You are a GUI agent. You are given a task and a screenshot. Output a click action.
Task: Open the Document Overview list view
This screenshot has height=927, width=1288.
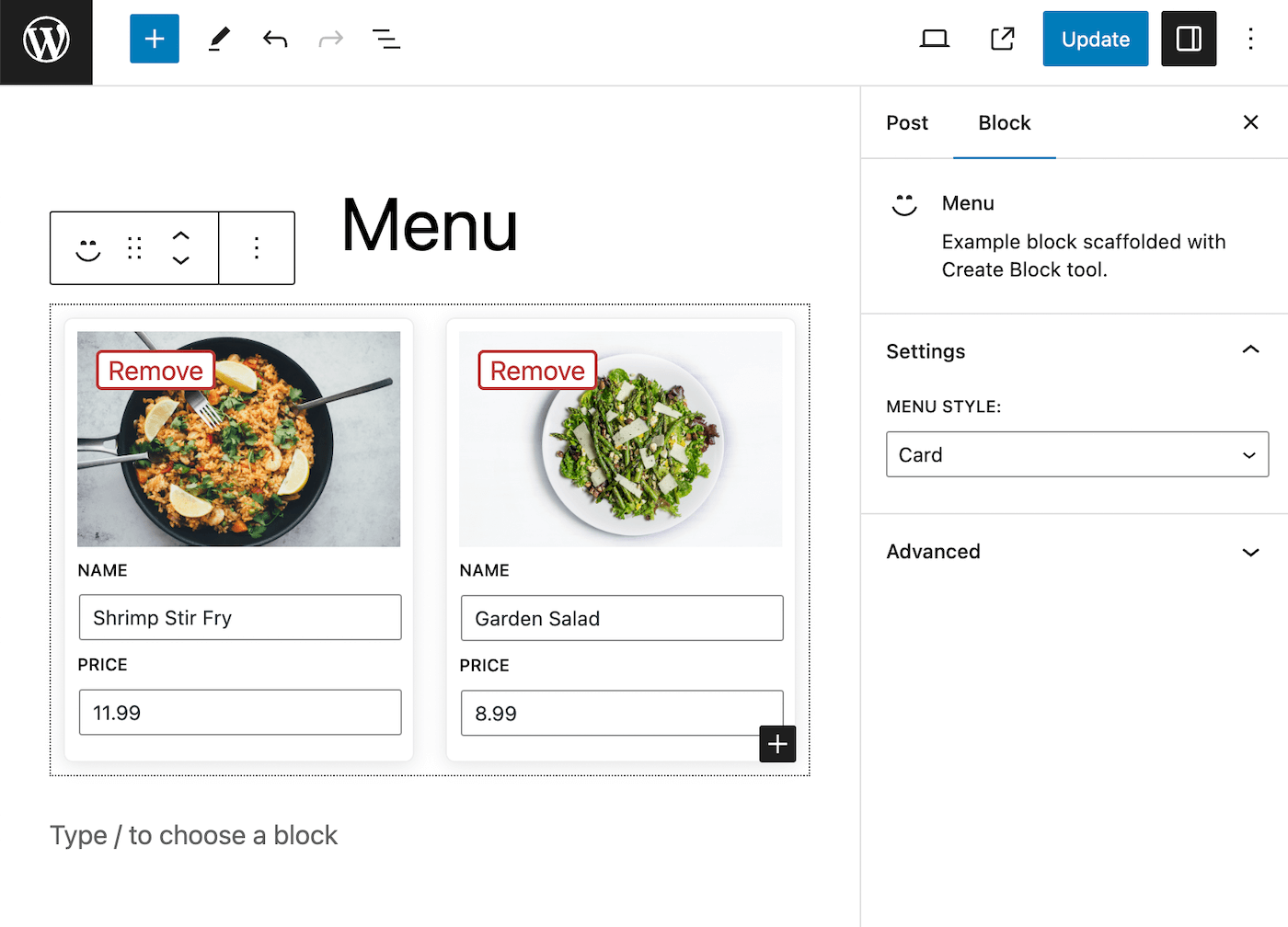(385, 39)
